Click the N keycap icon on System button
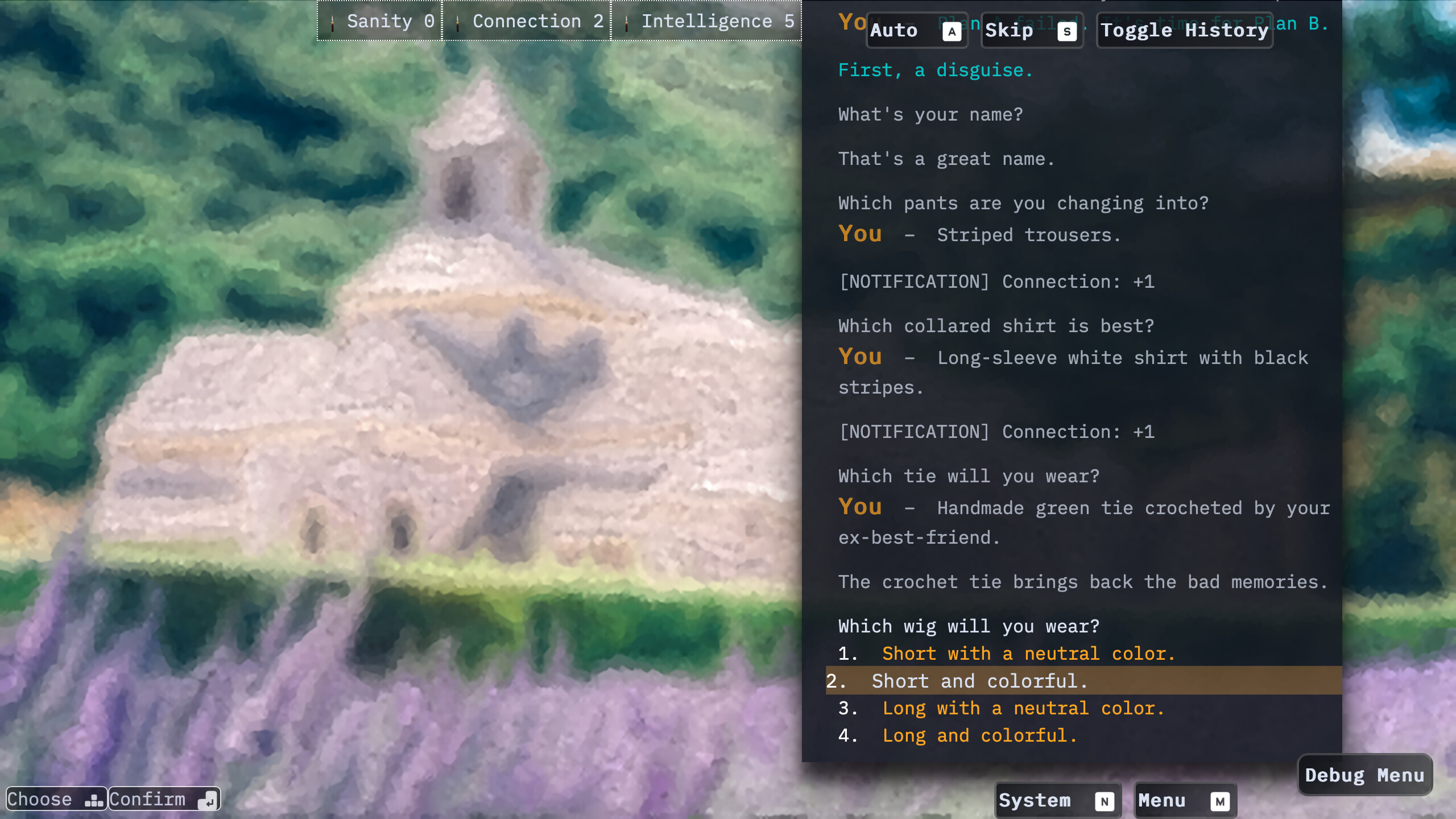The width and height of the screenshot is (1456, 819). pos(1104,801)
